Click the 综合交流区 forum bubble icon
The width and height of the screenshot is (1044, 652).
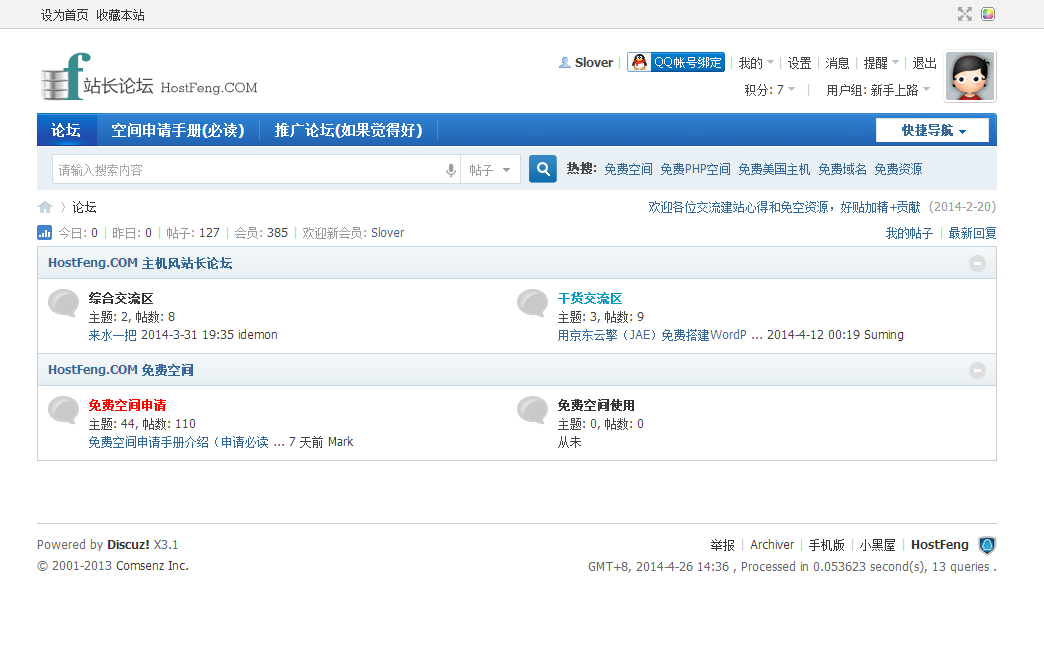pos(64,303)
